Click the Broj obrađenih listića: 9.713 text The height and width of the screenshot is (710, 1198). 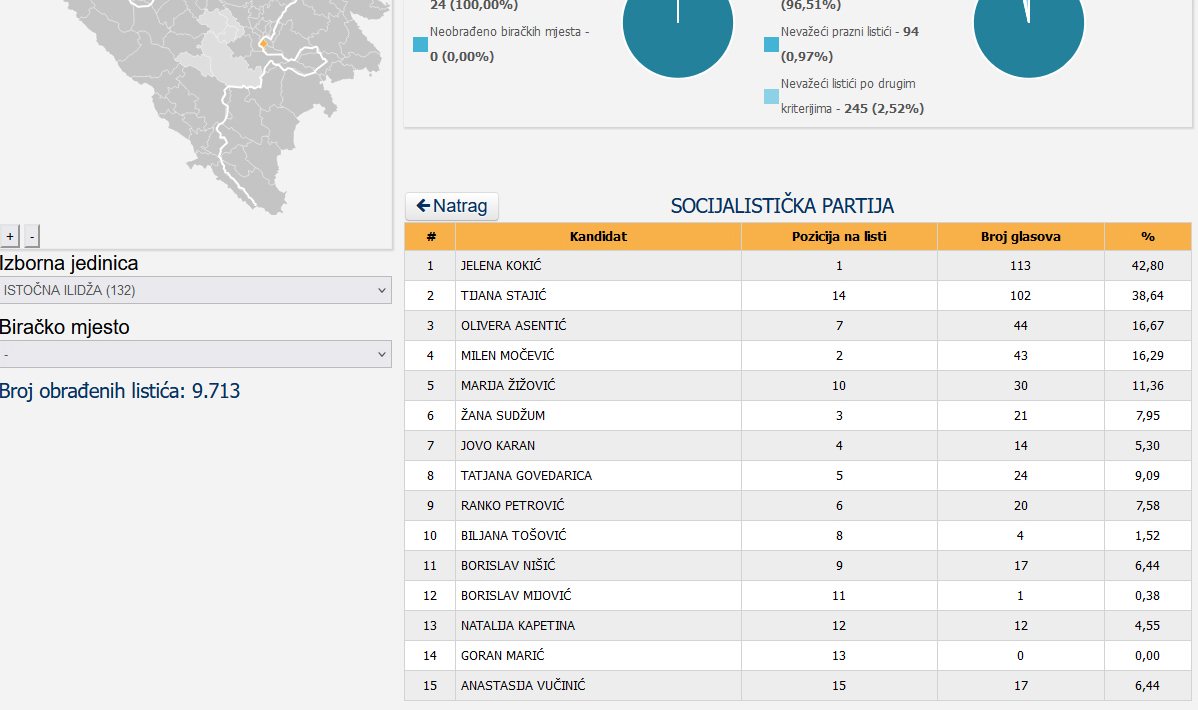pos(120,391)
